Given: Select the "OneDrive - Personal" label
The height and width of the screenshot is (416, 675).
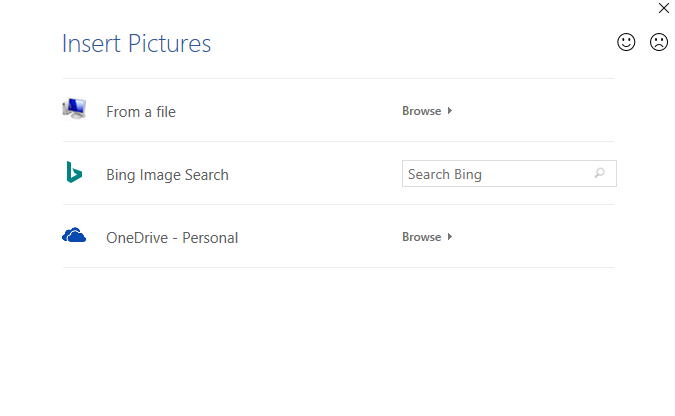Looking at the screenshot, I should click(x=172, y=238).
